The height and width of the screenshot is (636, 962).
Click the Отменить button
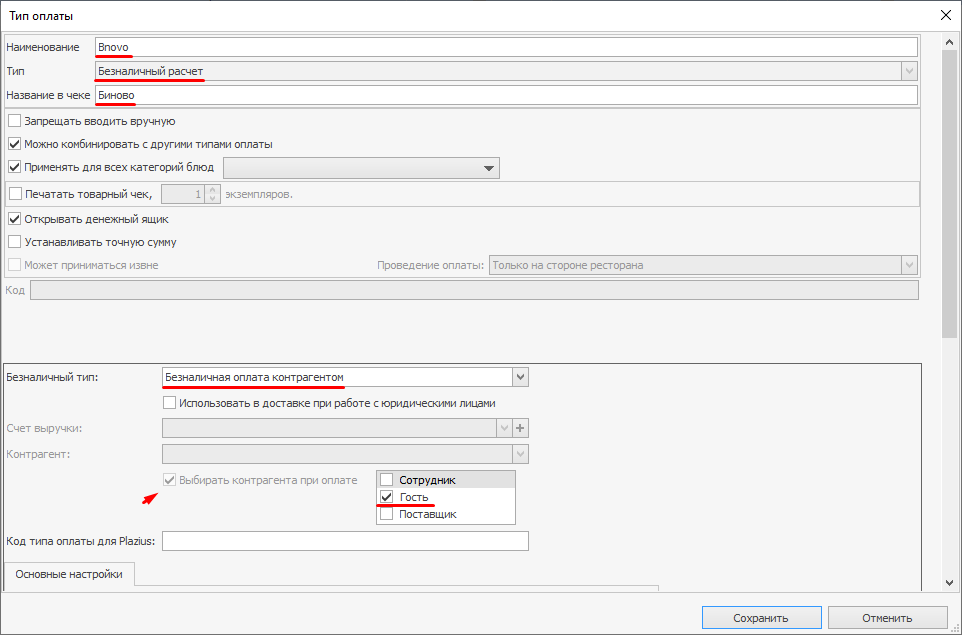(x=887, y=618)
